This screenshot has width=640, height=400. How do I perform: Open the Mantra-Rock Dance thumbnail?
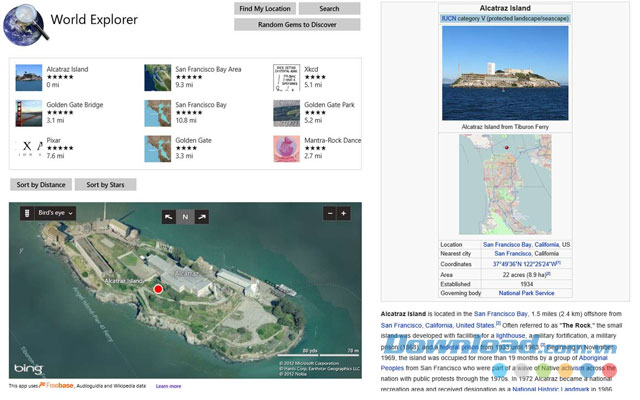[287, 149]
